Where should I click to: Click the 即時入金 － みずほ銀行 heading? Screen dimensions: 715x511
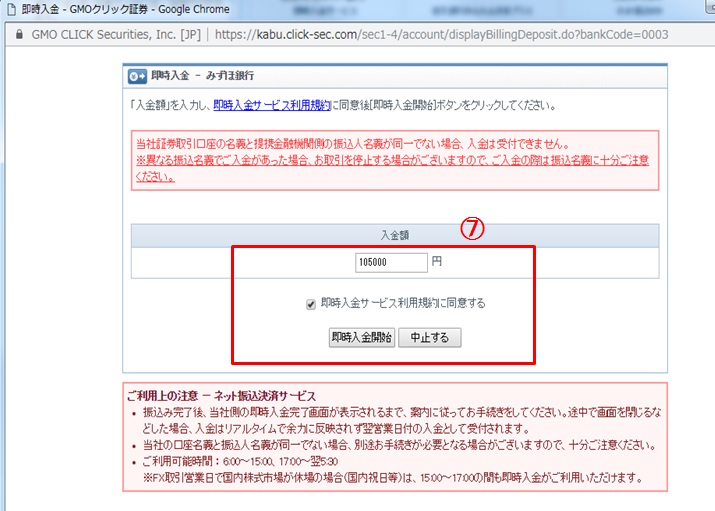tap(202, 76)
